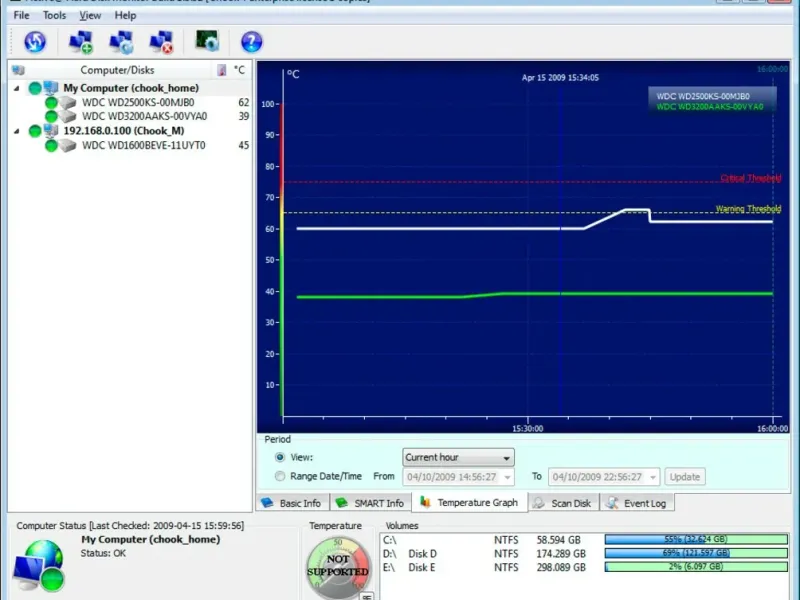Click D:\ usage bar 69%
Viewport: 800px width, 600px height.
(696, 553)
